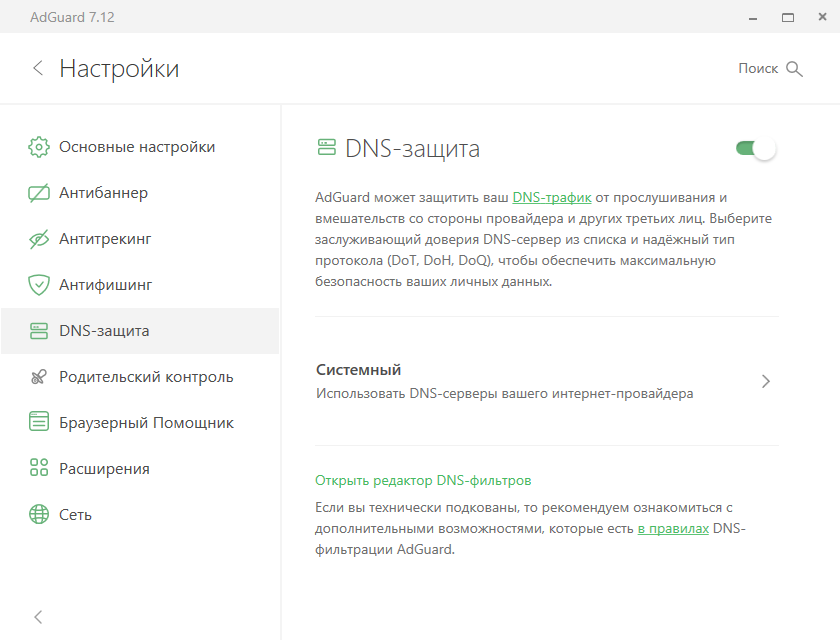Open the Антибаннер section
This screenshot has height=640, width=840.
tap(140, 193)
